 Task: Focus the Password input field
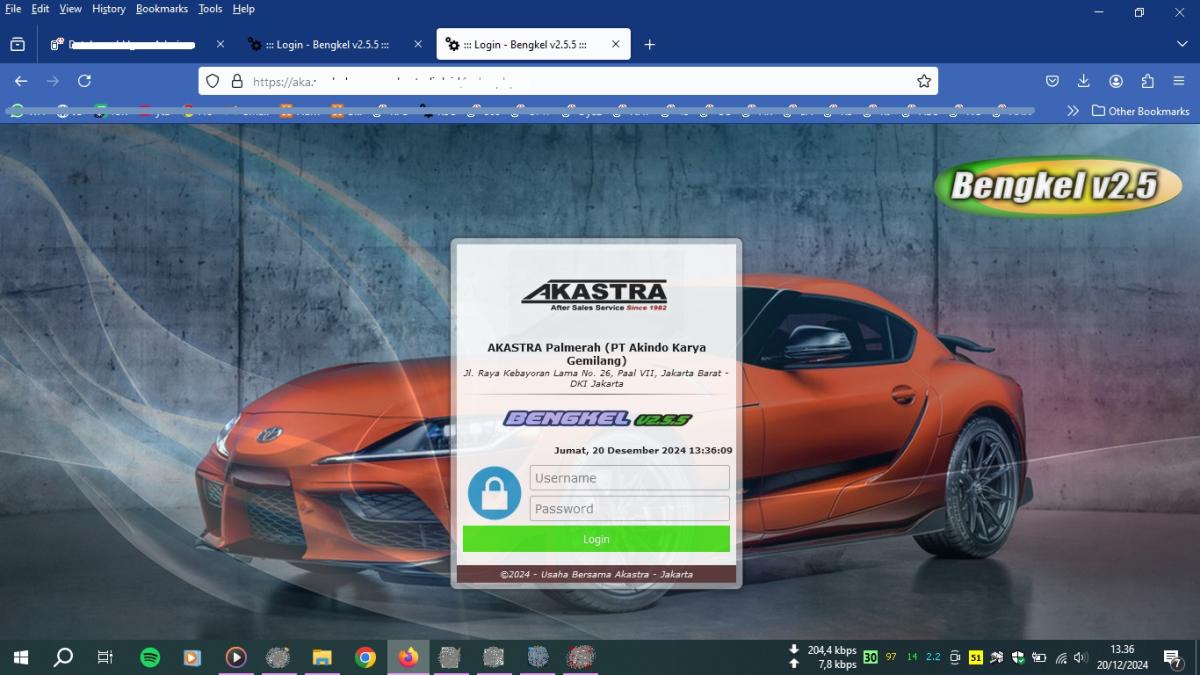point(629,509)
